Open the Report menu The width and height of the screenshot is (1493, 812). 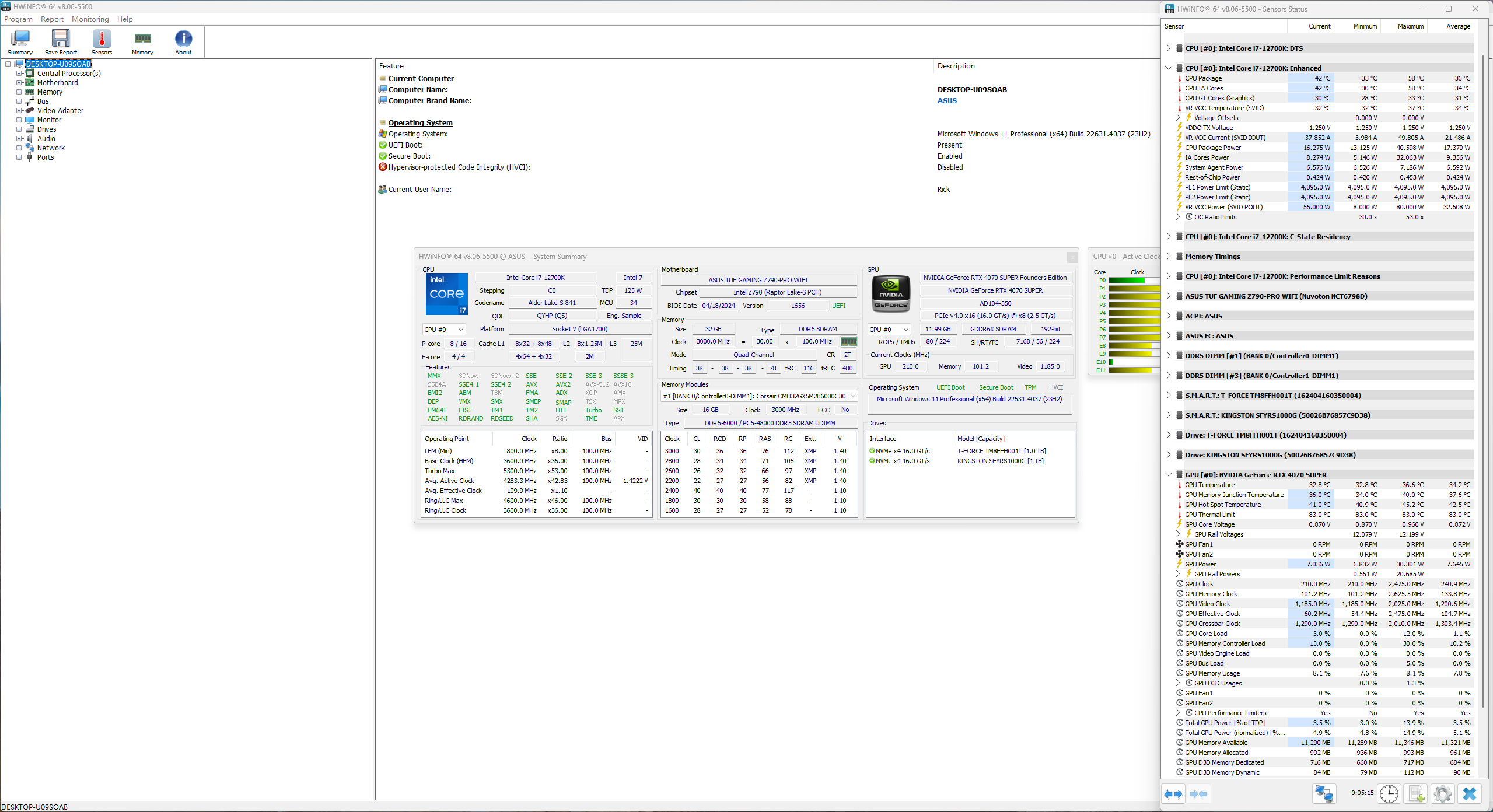(x=52, y=19)
